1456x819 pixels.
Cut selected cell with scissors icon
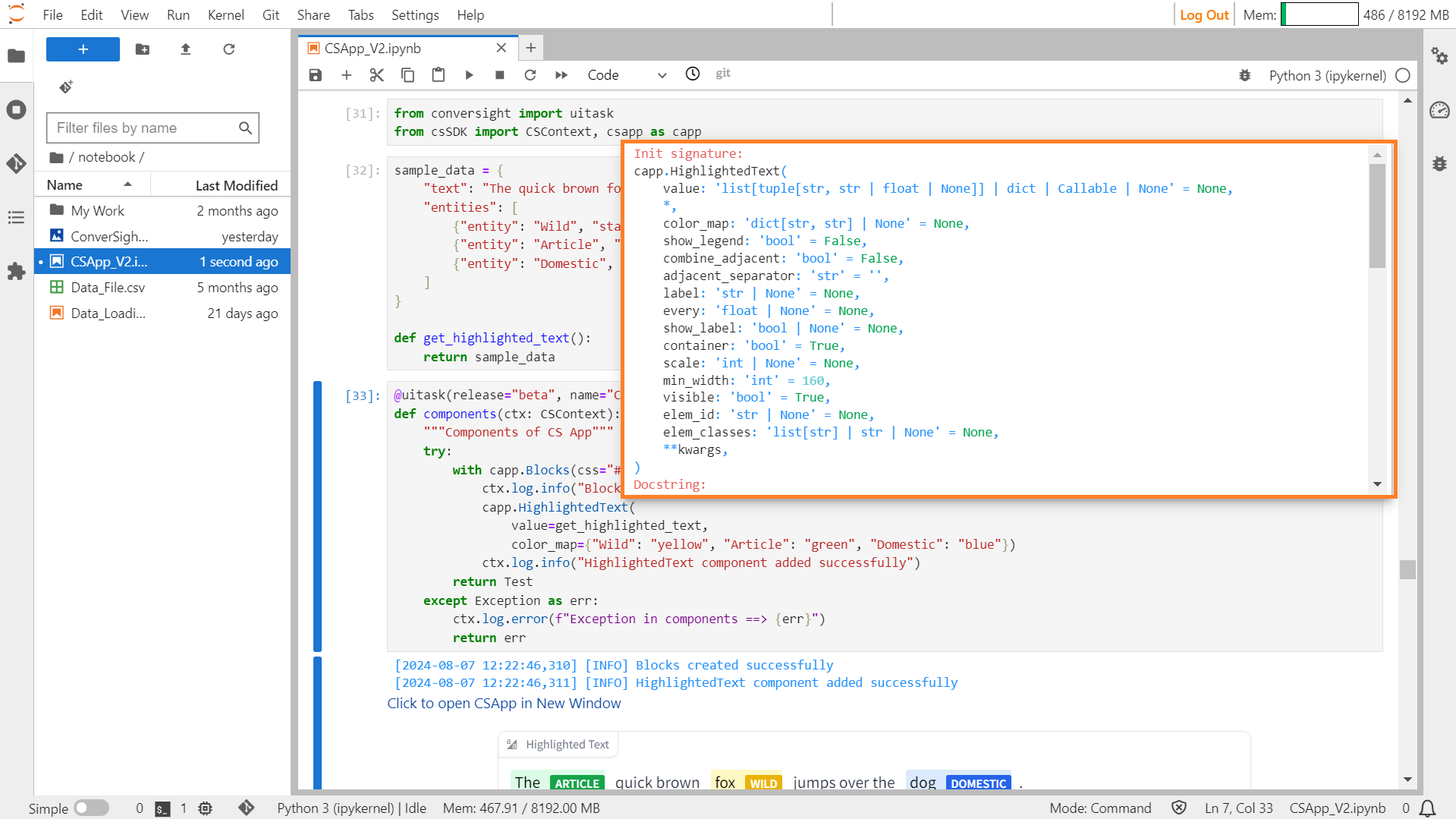pos(377,74)
